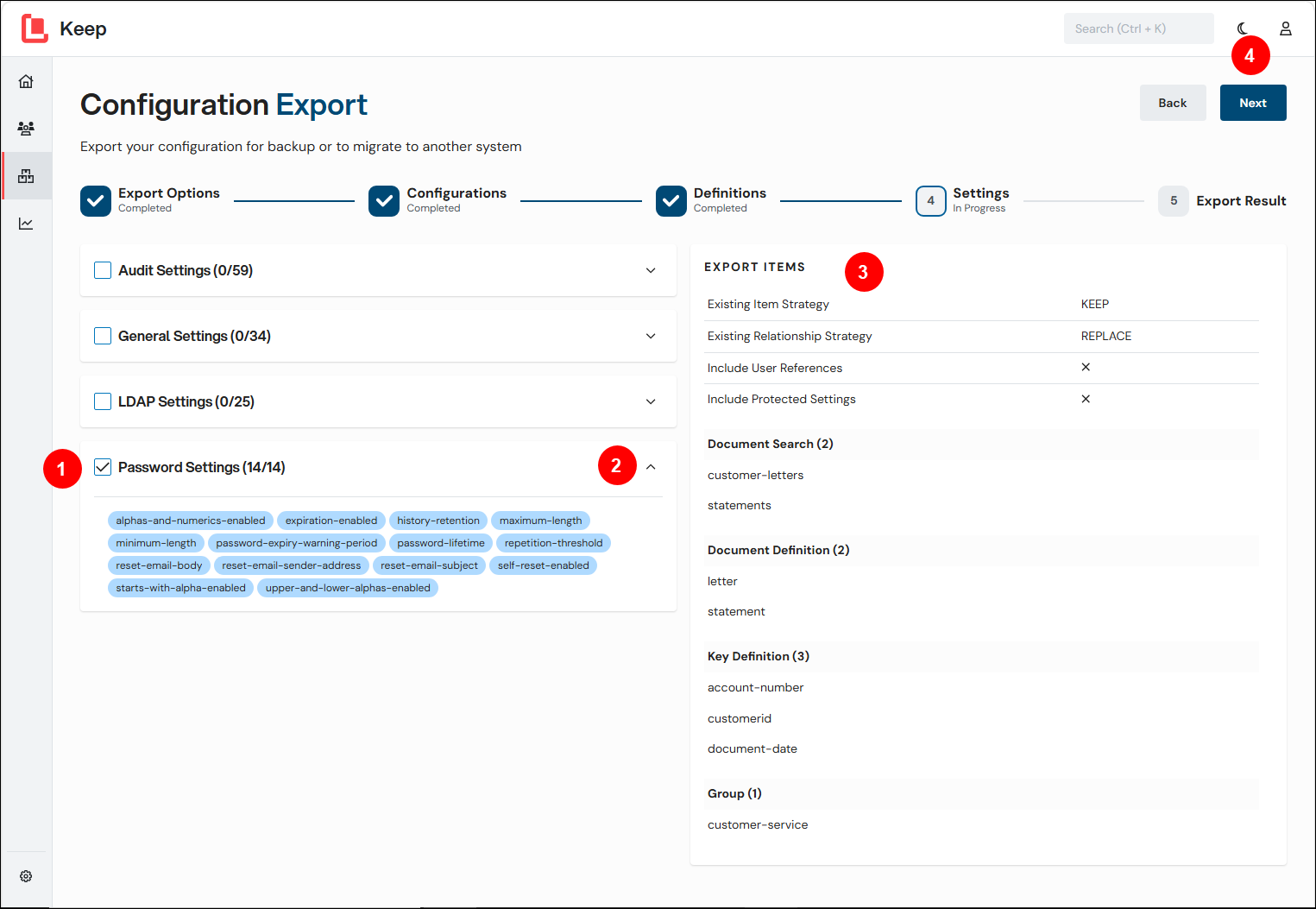Expand the Audit Settings section
1316x909 pixels.
coord(651,270)
